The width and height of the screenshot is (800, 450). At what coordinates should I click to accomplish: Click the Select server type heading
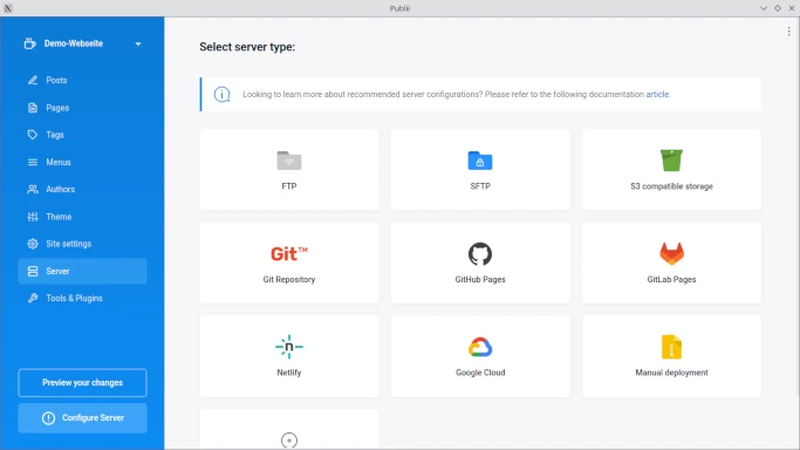tap(247, 47)
